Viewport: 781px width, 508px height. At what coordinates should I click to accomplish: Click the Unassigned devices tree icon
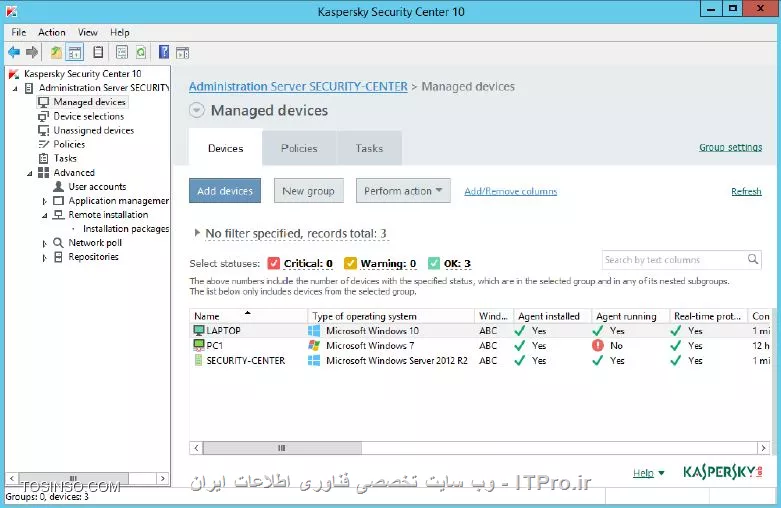[44, 130]
